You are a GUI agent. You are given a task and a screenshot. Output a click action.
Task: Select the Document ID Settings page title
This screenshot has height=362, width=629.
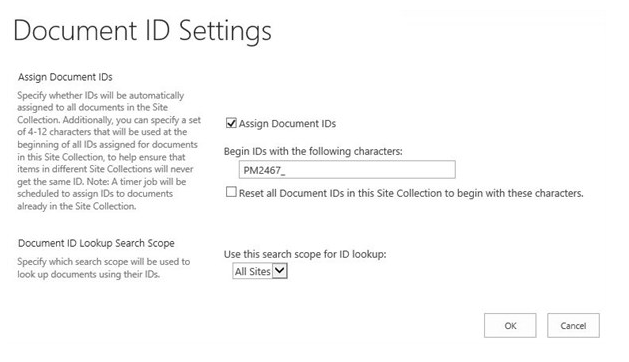point(142,31)
